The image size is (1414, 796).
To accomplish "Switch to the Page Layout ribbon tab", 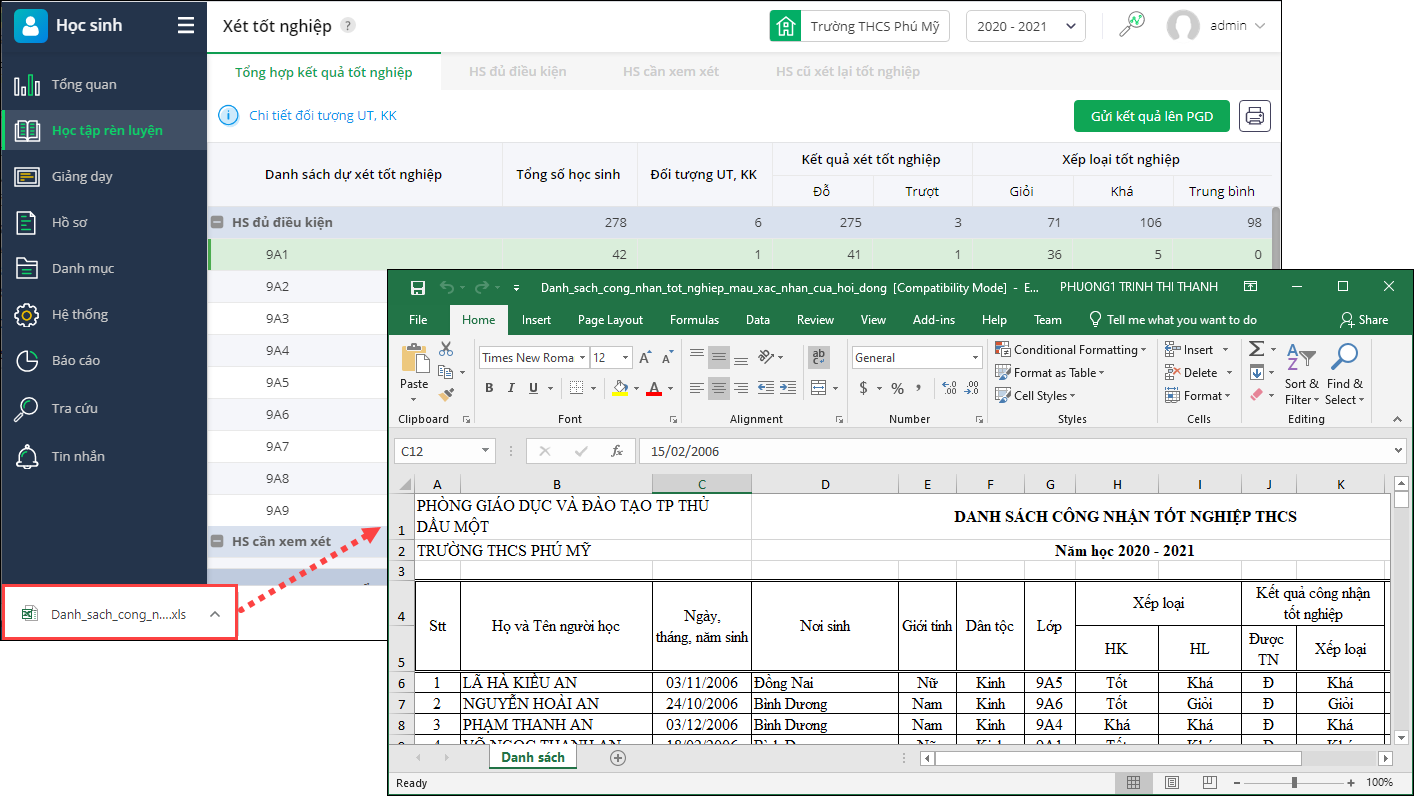I will pyautogui.click(x=610, y=320).
